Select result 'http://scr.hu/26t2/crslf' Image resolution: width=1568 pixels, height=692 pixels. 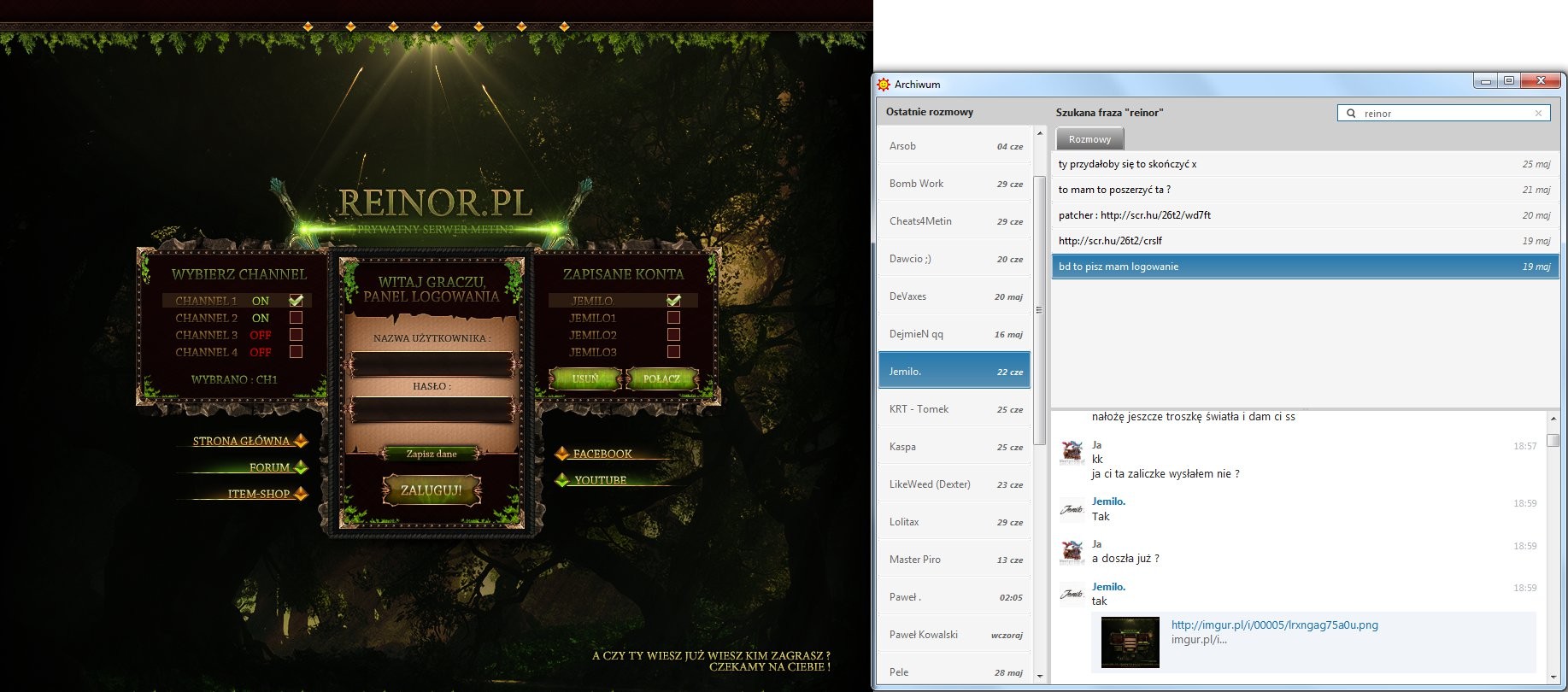pos(1305,241)
